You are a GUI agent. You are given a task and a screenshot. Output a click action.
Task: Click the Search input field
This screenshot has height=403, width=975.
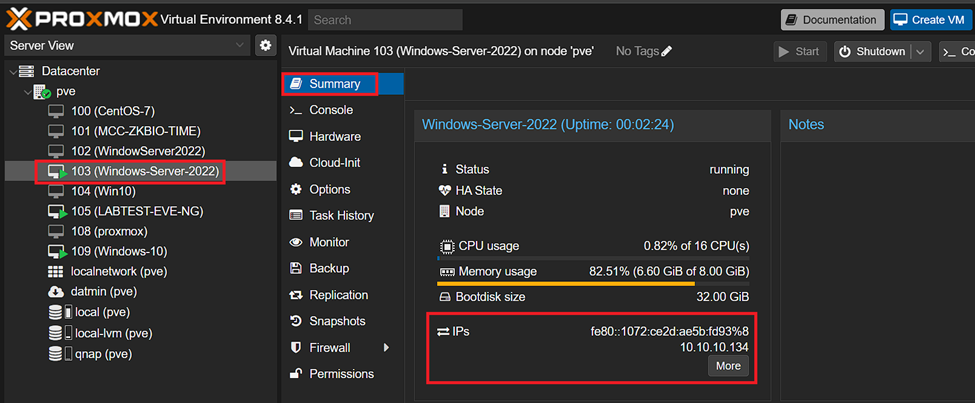(385, 19)
